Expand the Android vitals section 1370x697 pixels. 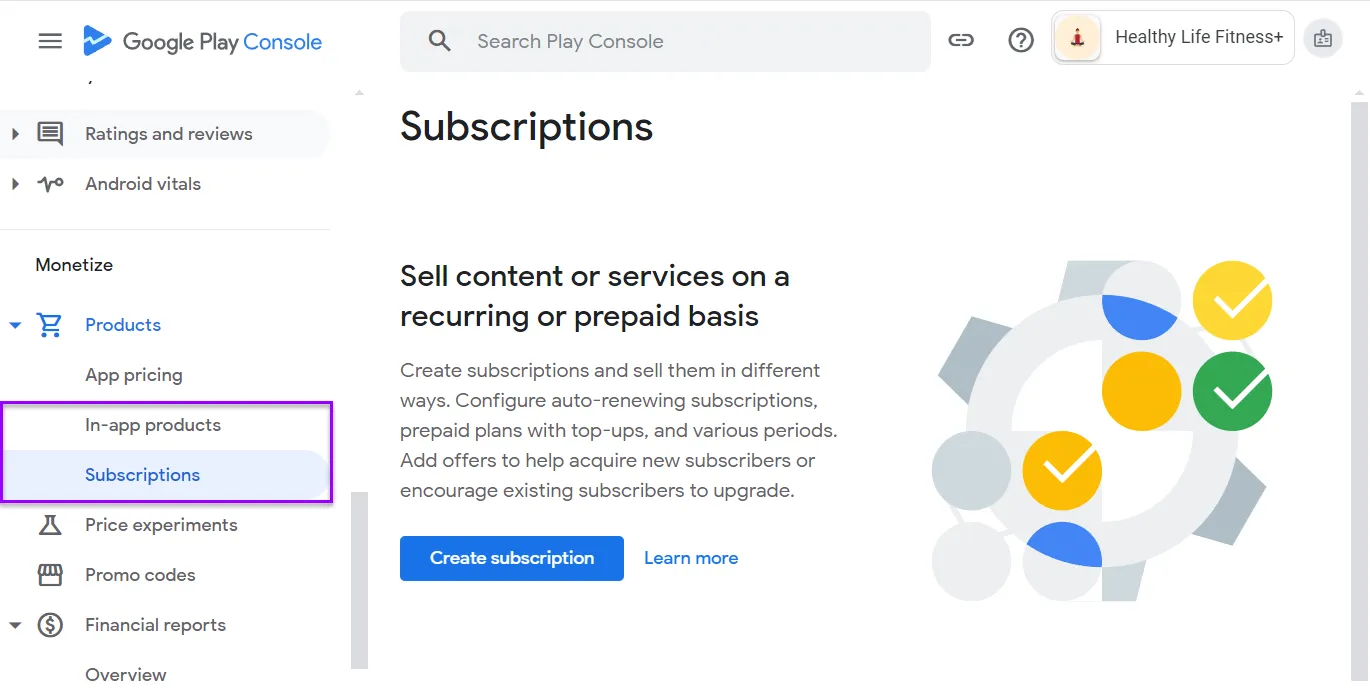pos(14,183)
